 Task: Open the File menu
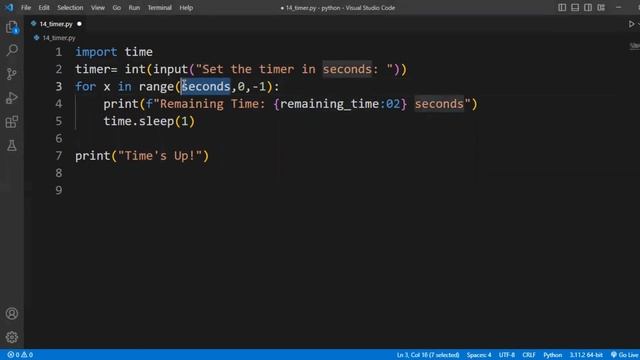point(26,8)
